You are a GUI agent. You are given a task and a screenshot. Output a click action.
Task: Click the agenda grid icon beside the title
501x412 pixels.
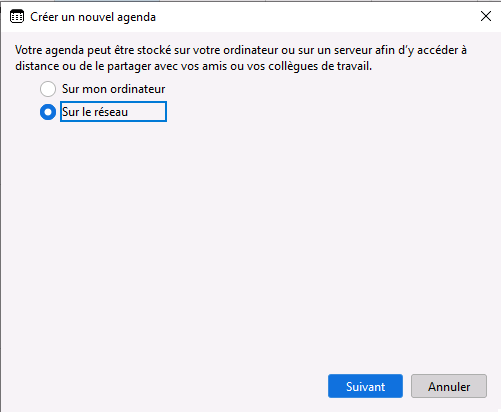[x=17, y=17]
